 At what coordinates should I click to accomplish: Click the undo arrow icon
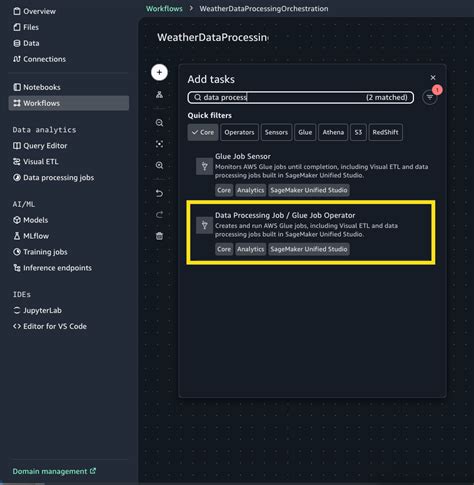tap(159, 193)
